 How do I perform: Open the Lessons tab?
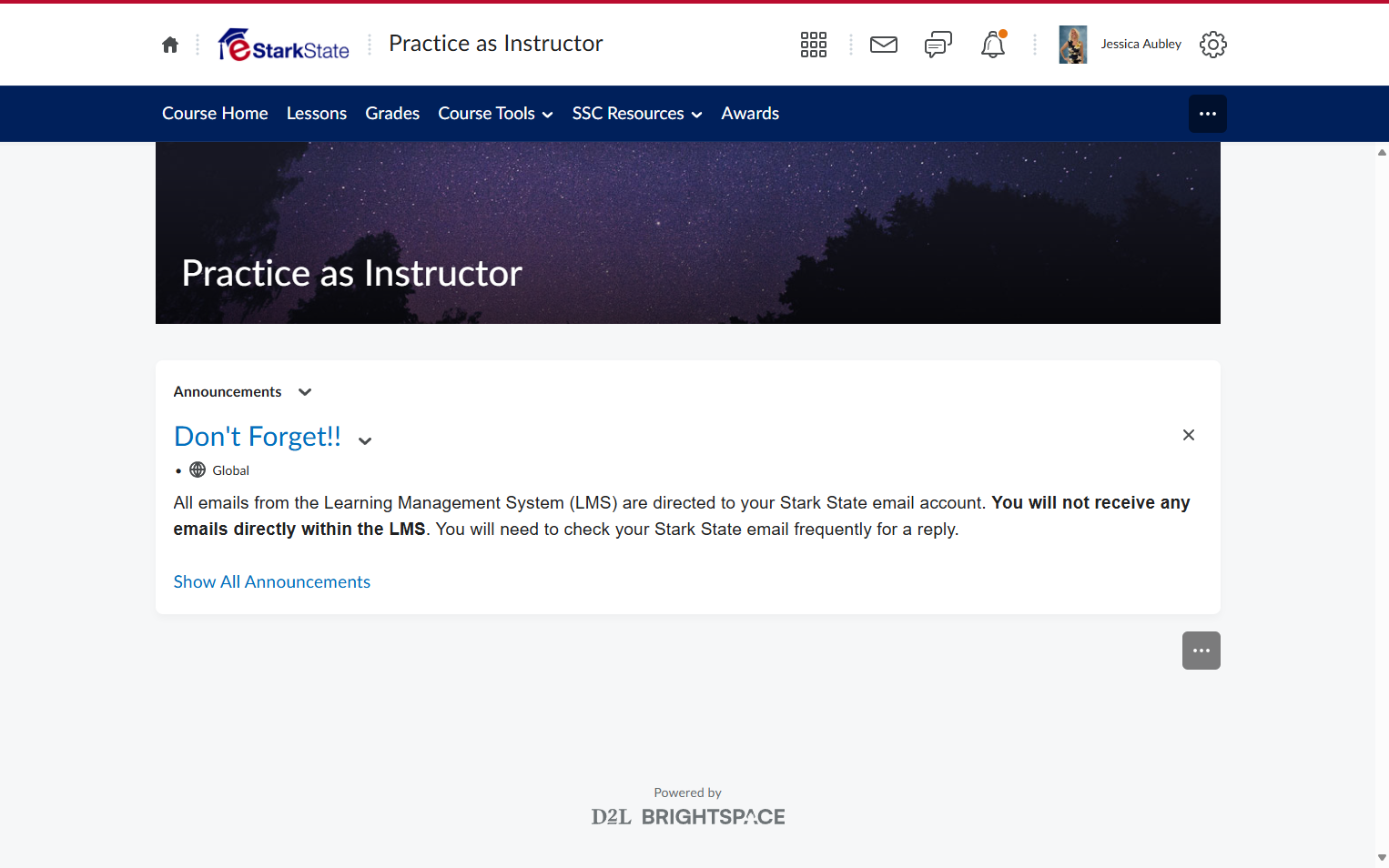tap(317, 114)
